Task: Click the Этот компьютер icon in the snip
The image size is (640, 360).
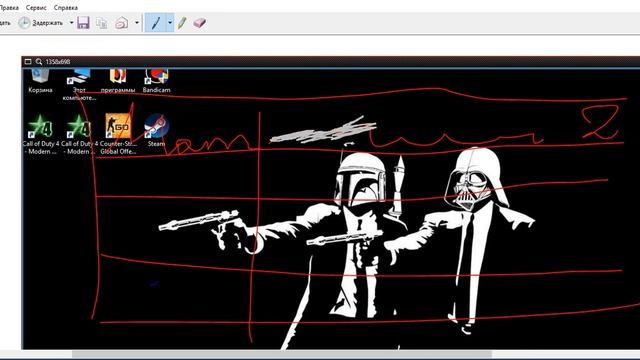Action: 79,85
